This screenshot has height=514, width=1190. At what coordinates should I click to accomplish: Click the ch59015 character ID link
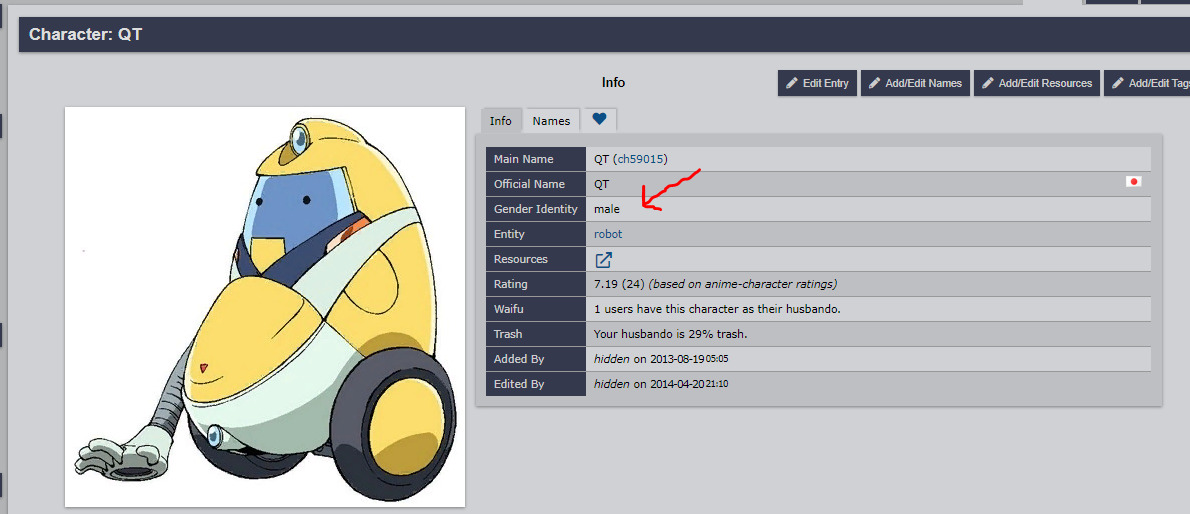(640, 159)
